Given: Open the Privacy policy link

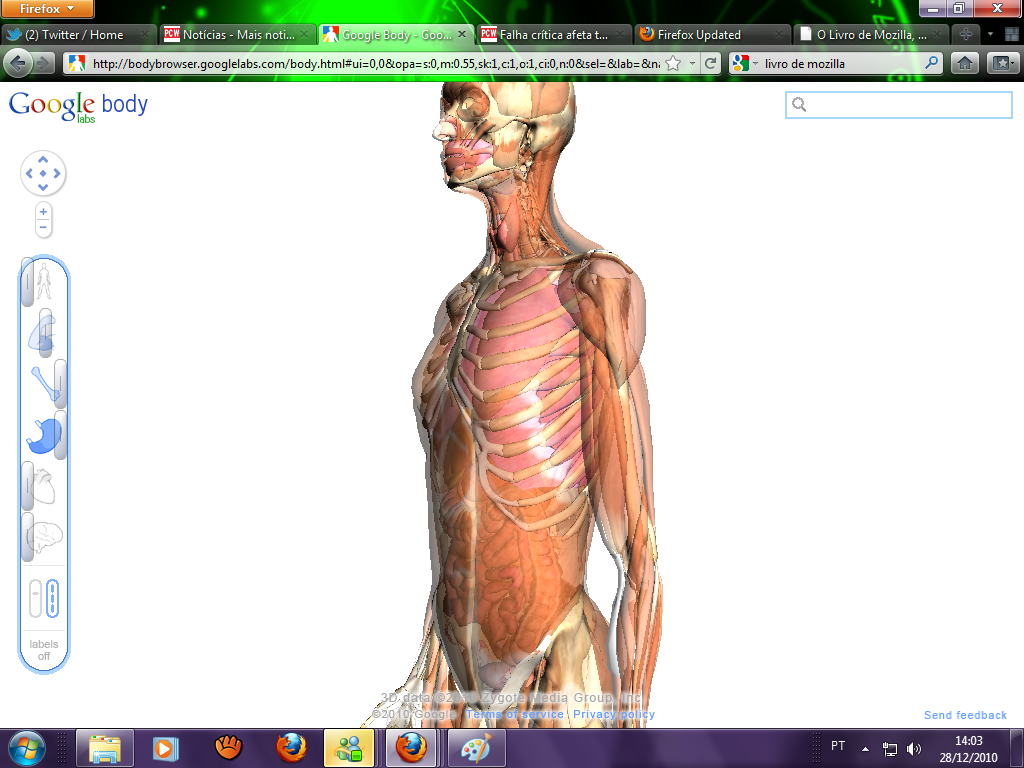Looking at the screenshot, I should [x=614, y=715].
